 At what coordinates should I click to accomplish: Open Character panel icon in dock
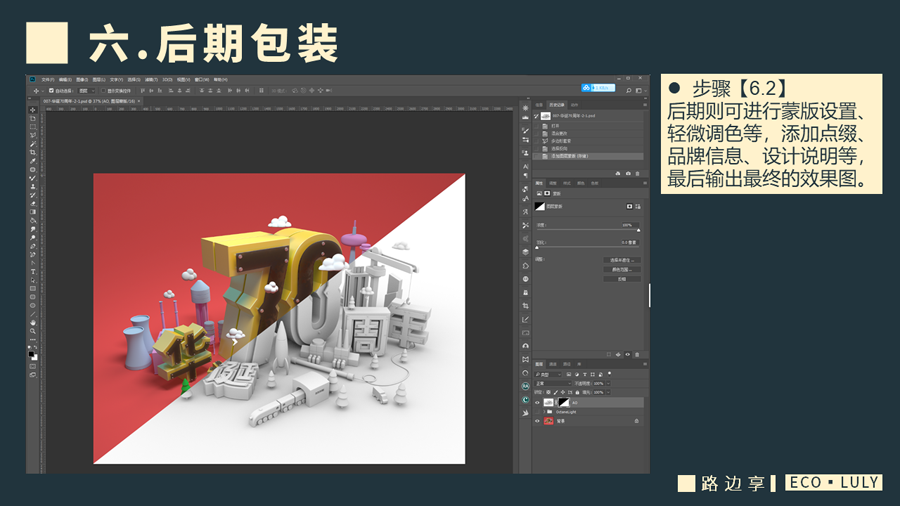coord(525,166)
